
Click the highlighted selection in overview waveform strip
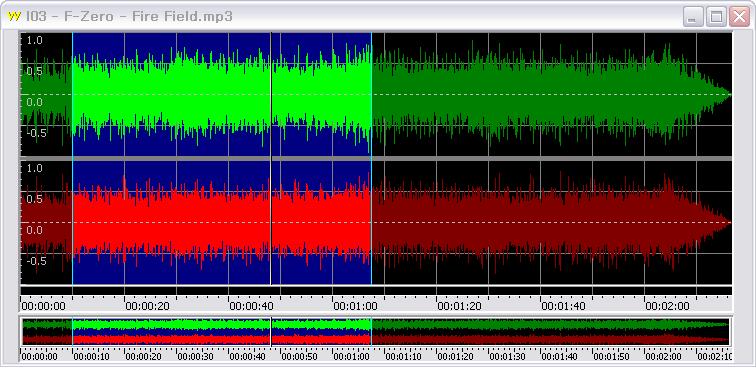222,332
